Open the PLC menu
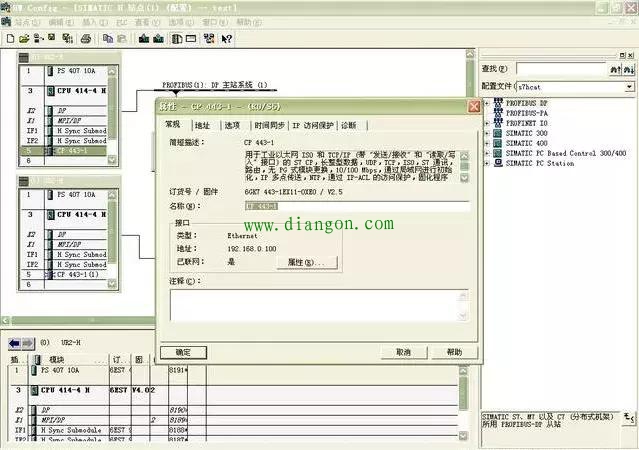Viewport: 639px width, 450px height. tap(122, 22)
